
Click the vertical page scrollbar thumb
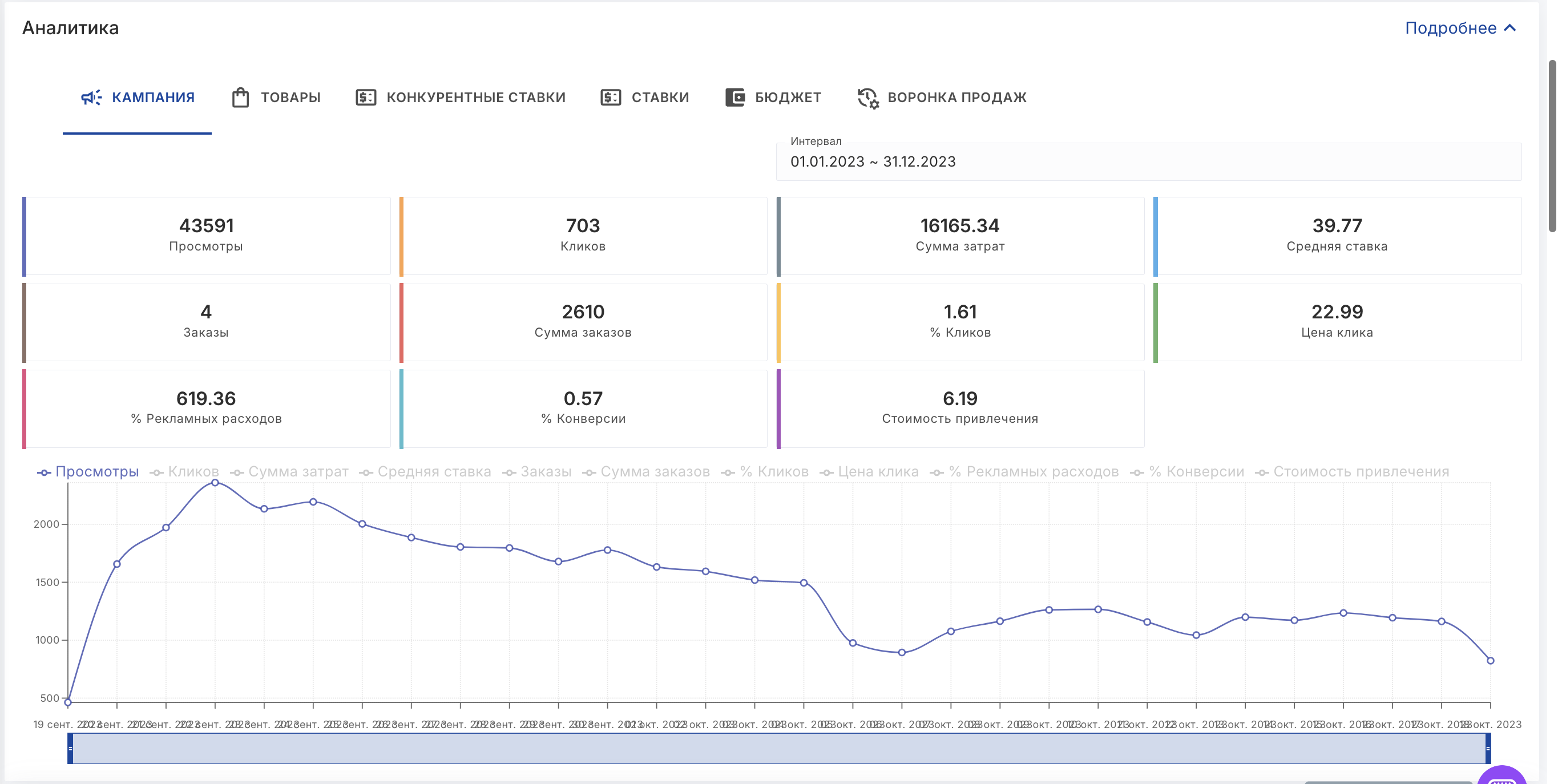click(1552, 145)
